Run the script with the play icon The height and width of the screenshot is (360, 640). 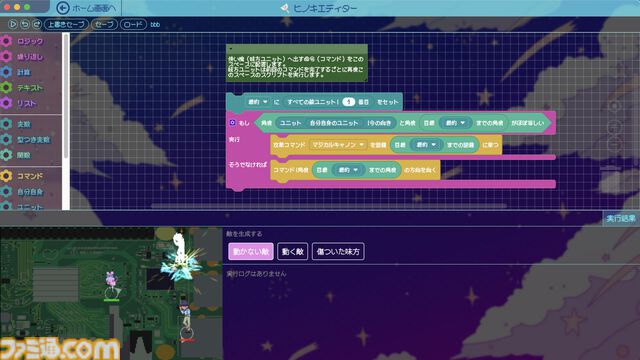click(13, 24)
